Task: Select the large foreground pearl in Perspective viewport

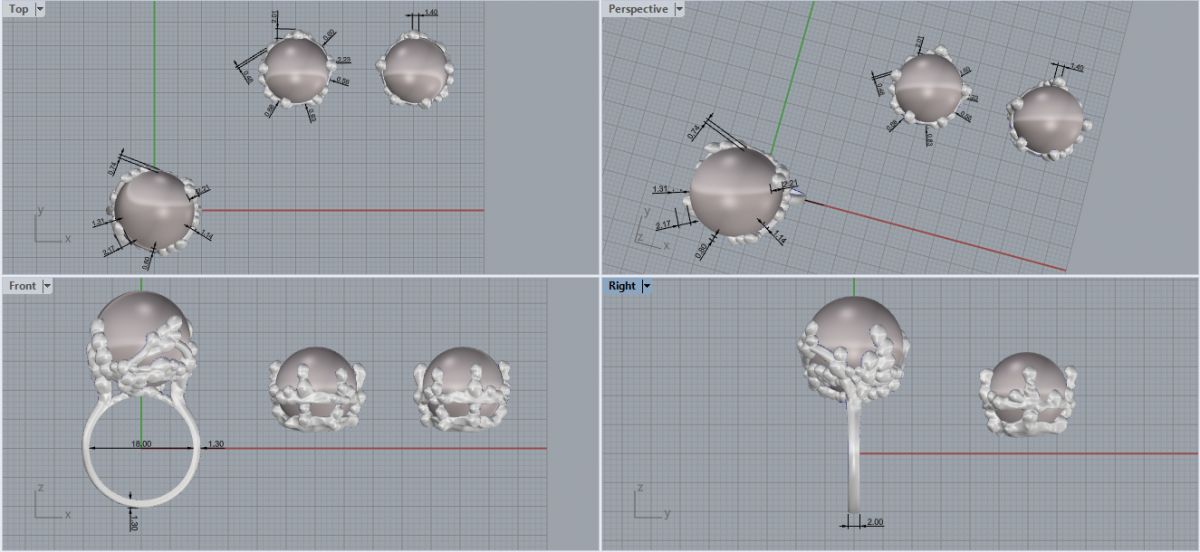Action: (x=738, y=192)
